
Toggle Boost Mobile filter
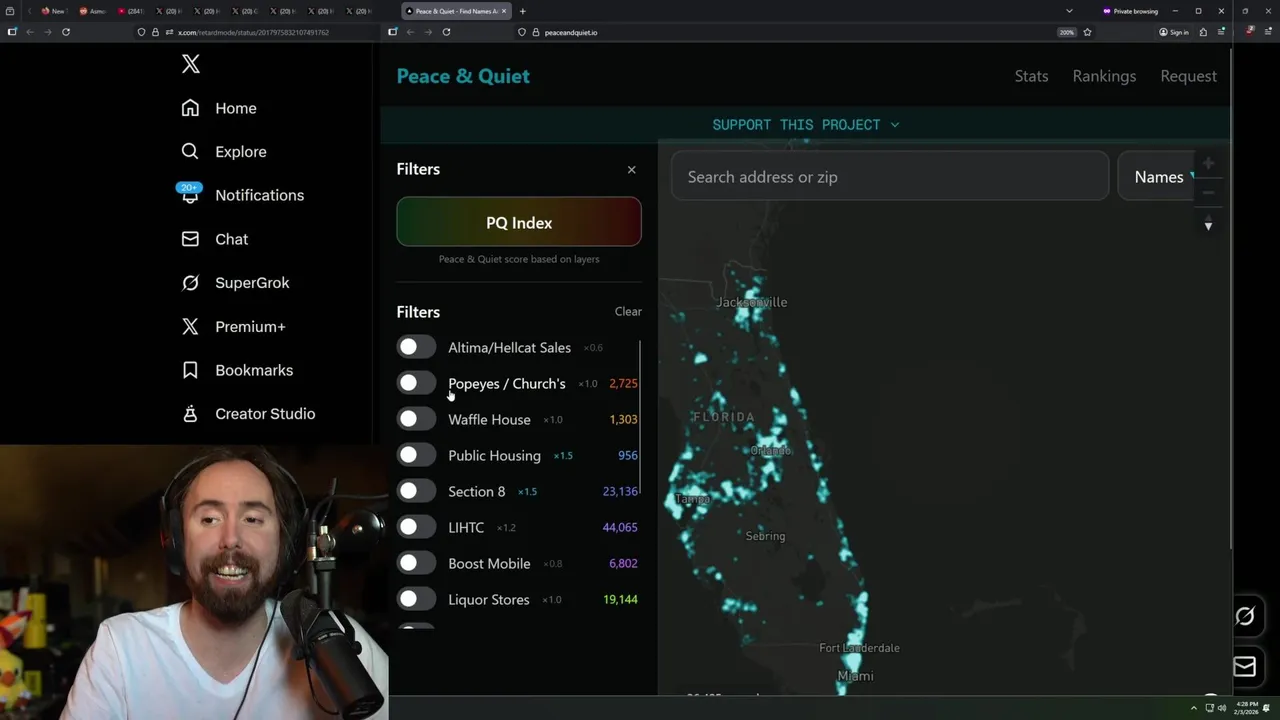416,563
